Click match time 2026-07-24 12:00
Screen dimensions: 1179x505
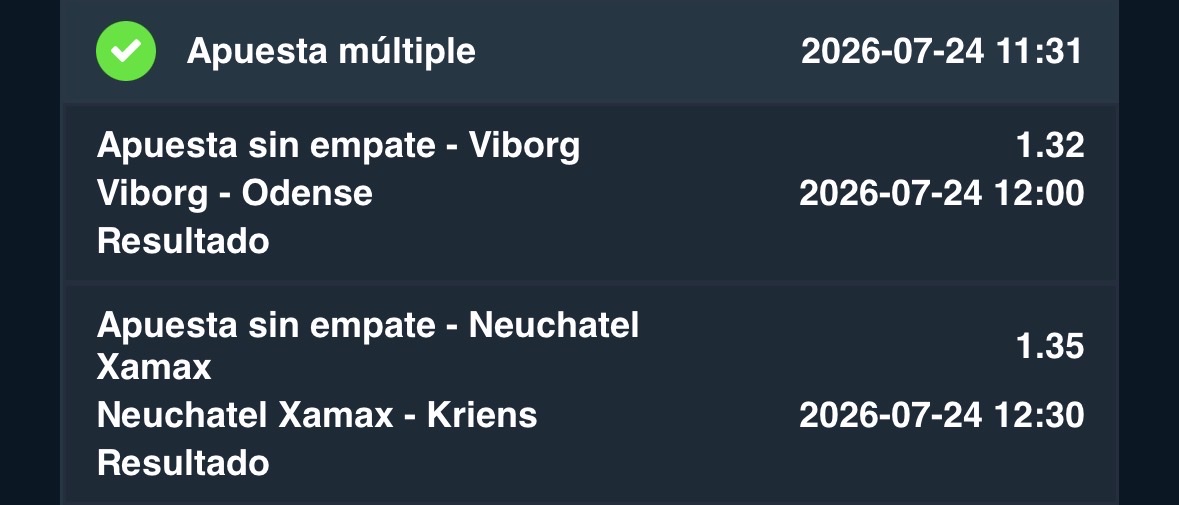pos(941,193)
